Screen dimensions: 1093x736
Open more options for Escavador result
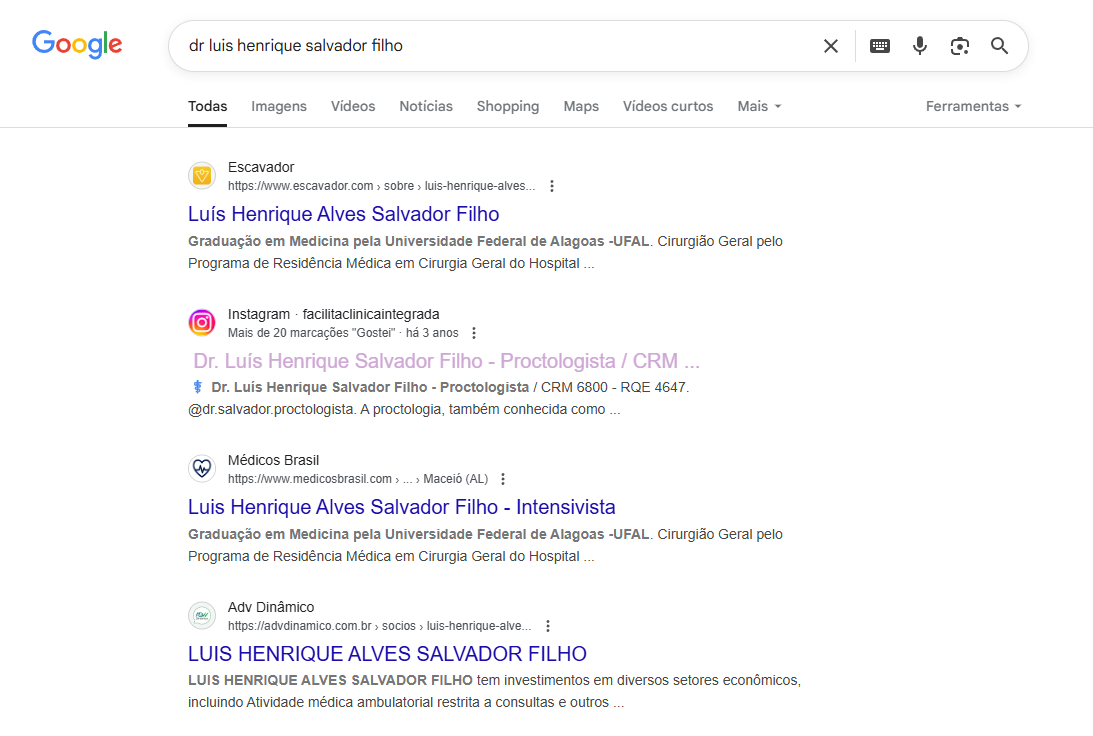point(551,186)
